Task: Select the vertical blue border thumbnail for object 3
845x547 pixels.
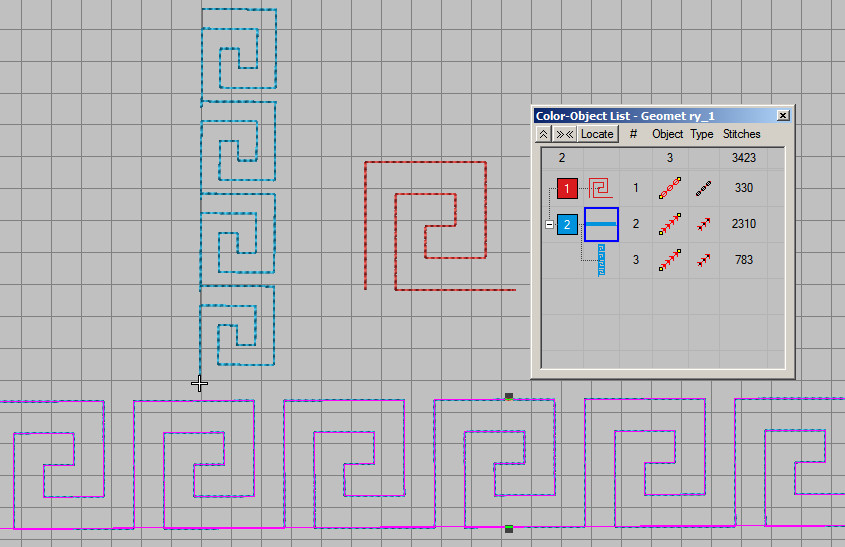Action: [x=601, y=260]
